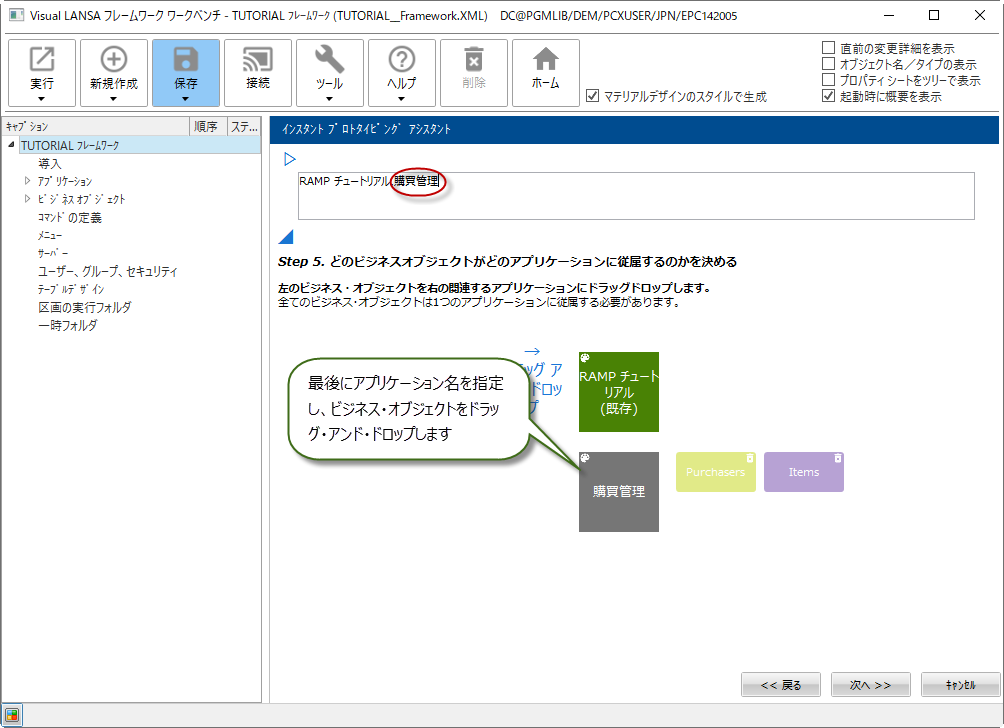1004x728 pixels.
Task: Click the 実行 (Run) toolbar icon
Action: [x=42, y=59]
